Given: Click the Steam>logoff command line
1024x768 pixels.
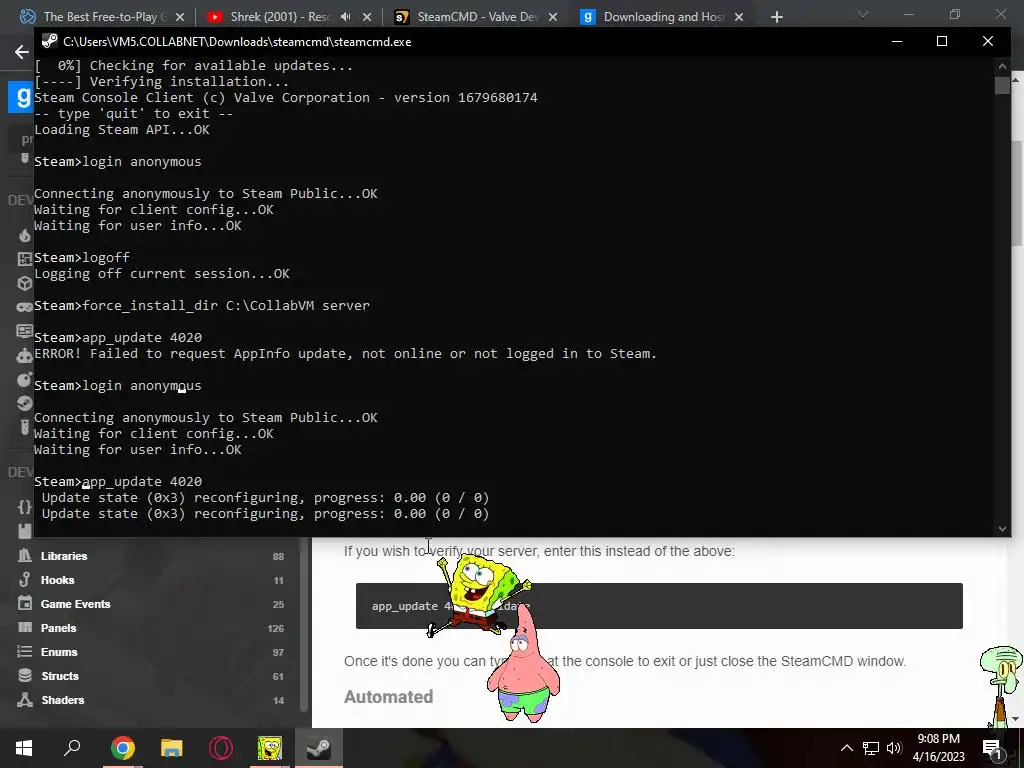Looking at the screenshot, I should (x=82, y=257).
